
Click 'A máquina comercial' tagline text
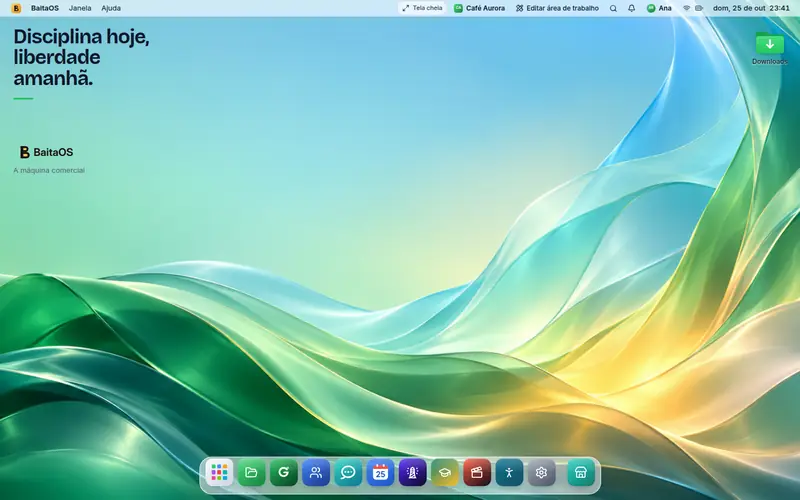click(x=49, y=170)
